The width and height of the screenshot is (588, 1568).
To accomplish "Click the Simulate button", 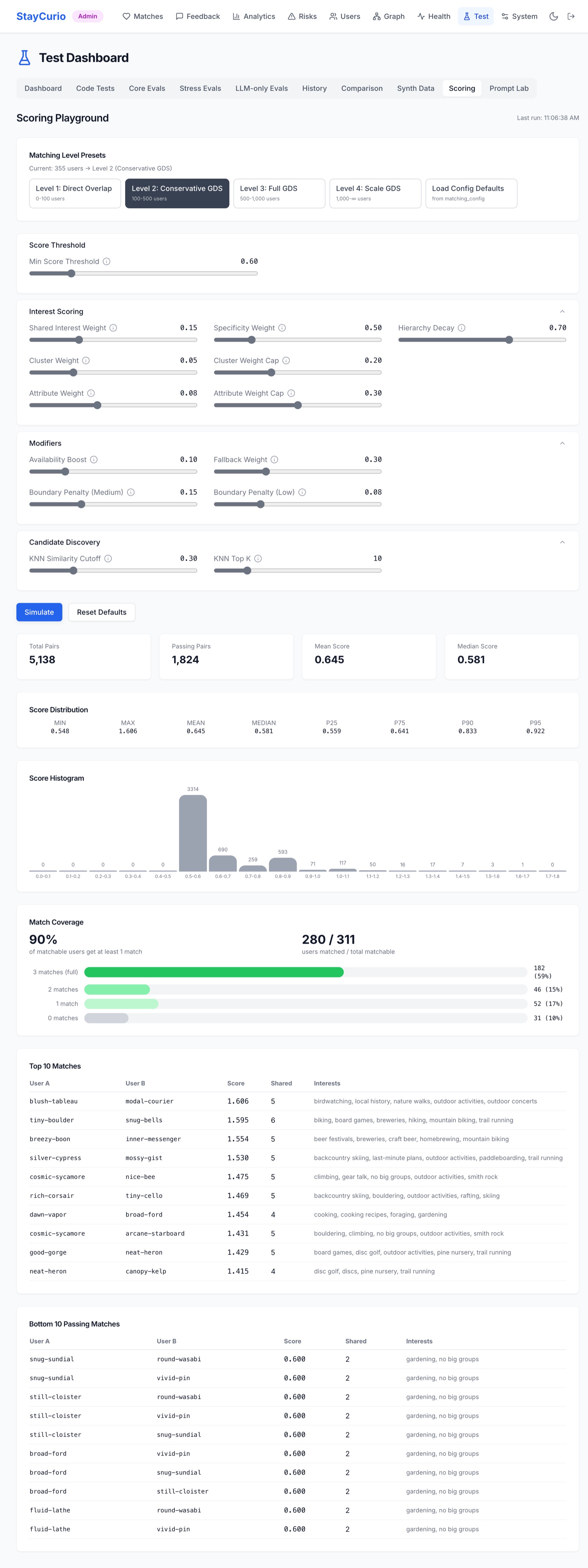I will coord(40,612).
